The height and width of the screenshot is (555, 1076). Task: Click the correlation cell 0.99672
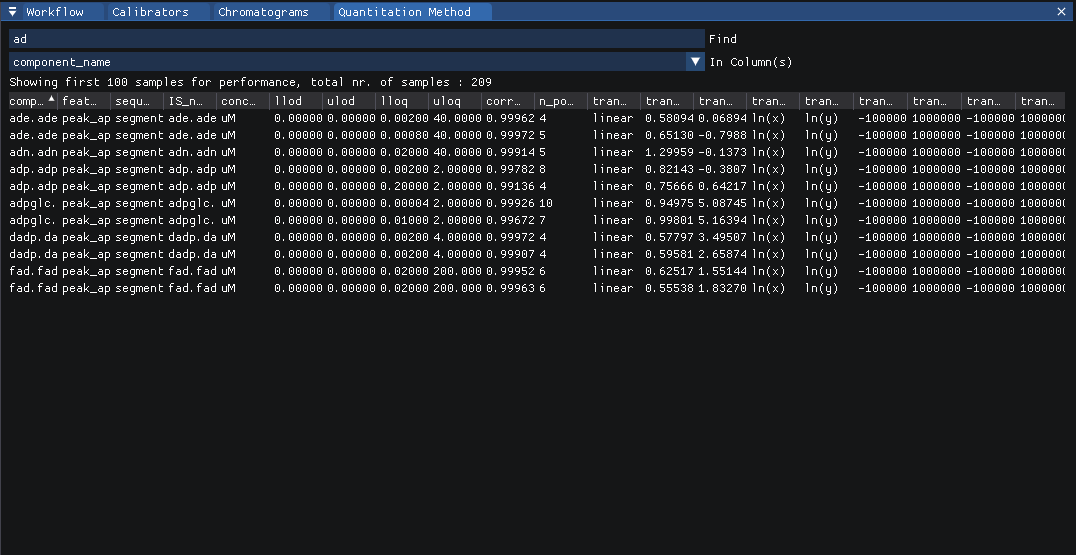pyautogui.click(x=510, y=220)
